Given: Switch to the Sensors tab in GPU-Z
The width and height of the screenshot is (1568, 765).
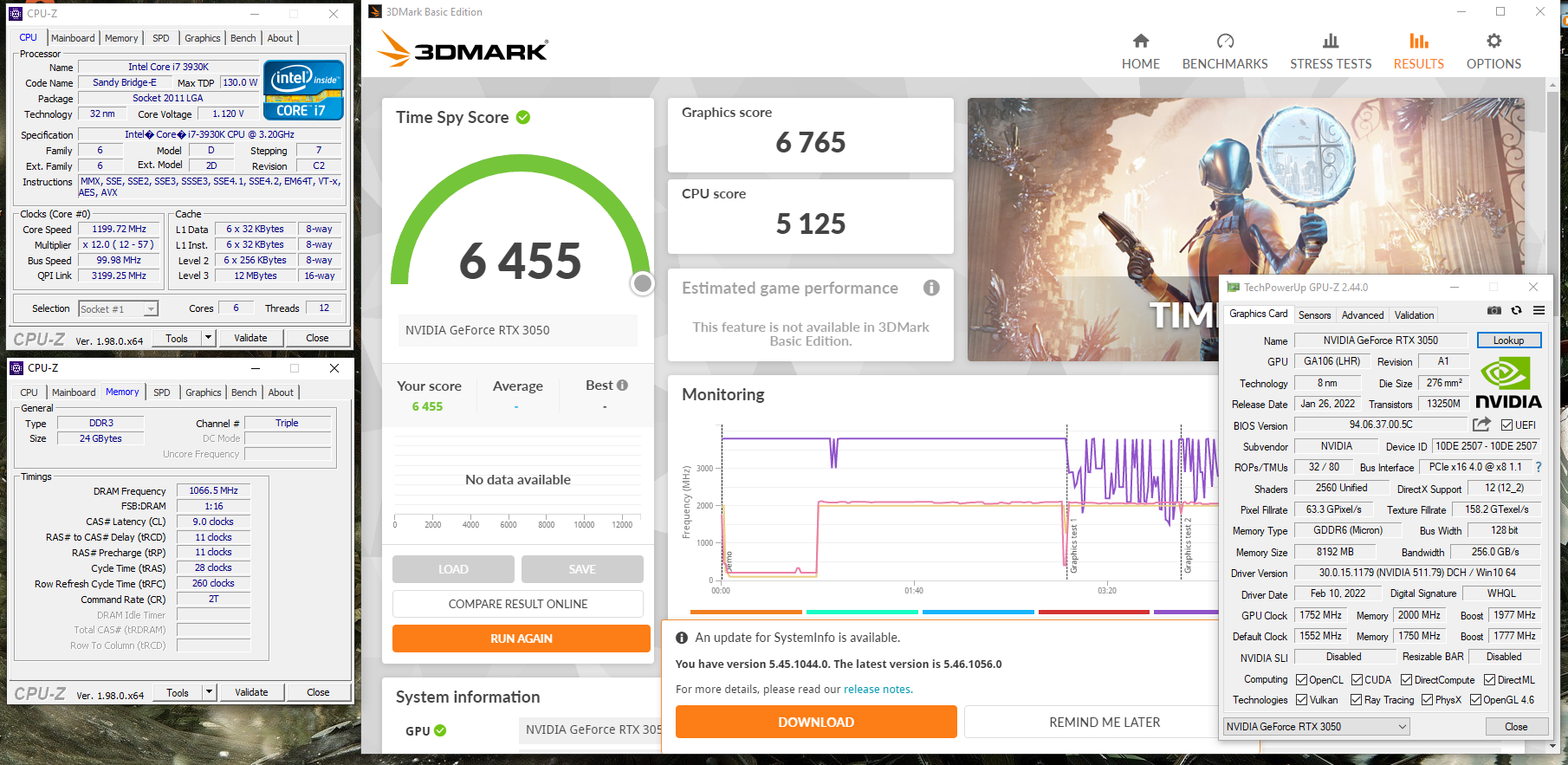Looking at the screenshot, I should coord(1314,315).
